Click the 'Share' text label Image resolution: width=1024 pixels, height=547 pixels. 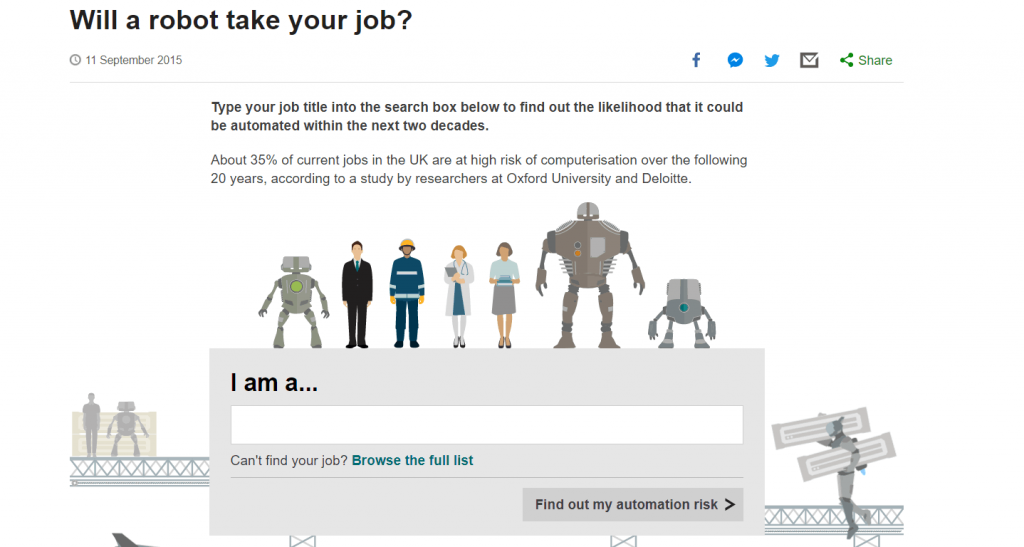point(875,60)
